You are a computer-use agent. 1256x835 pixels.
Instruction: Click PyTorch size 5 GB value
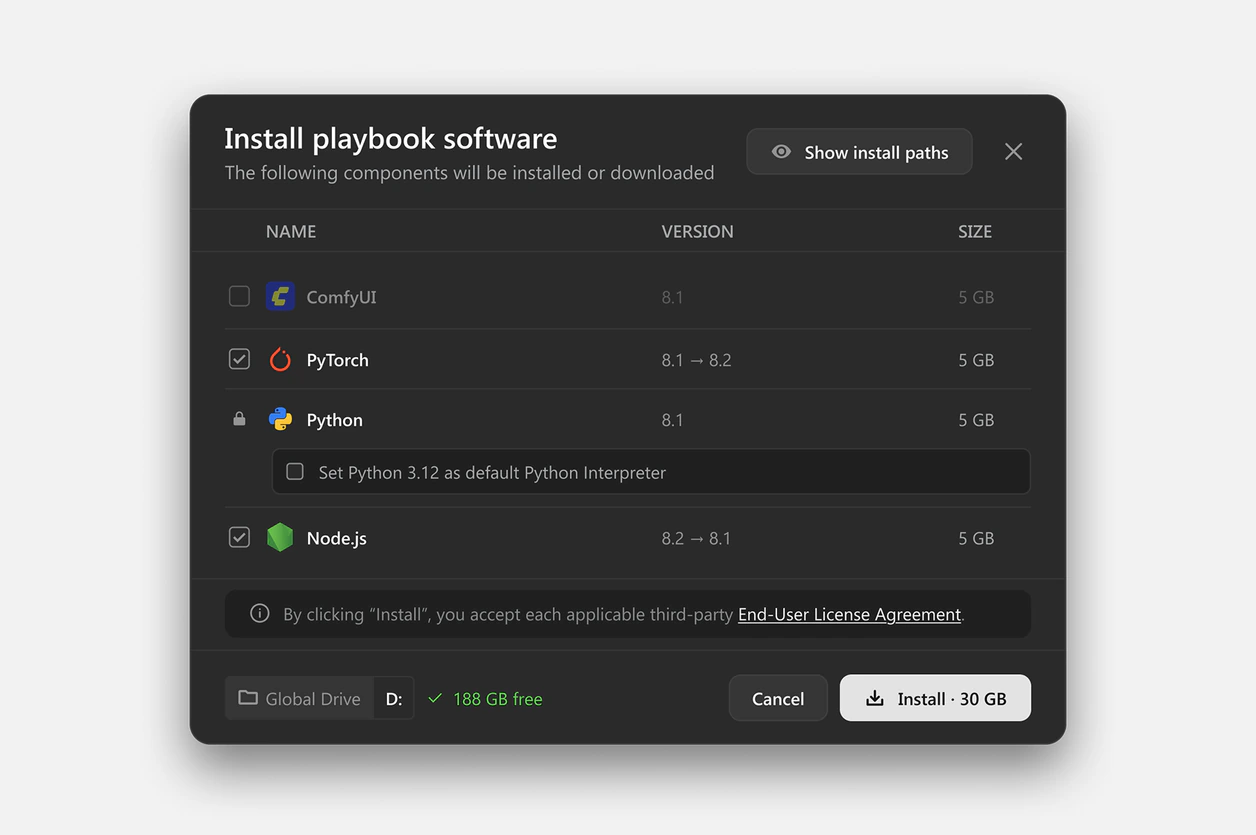tap(976, 360)
